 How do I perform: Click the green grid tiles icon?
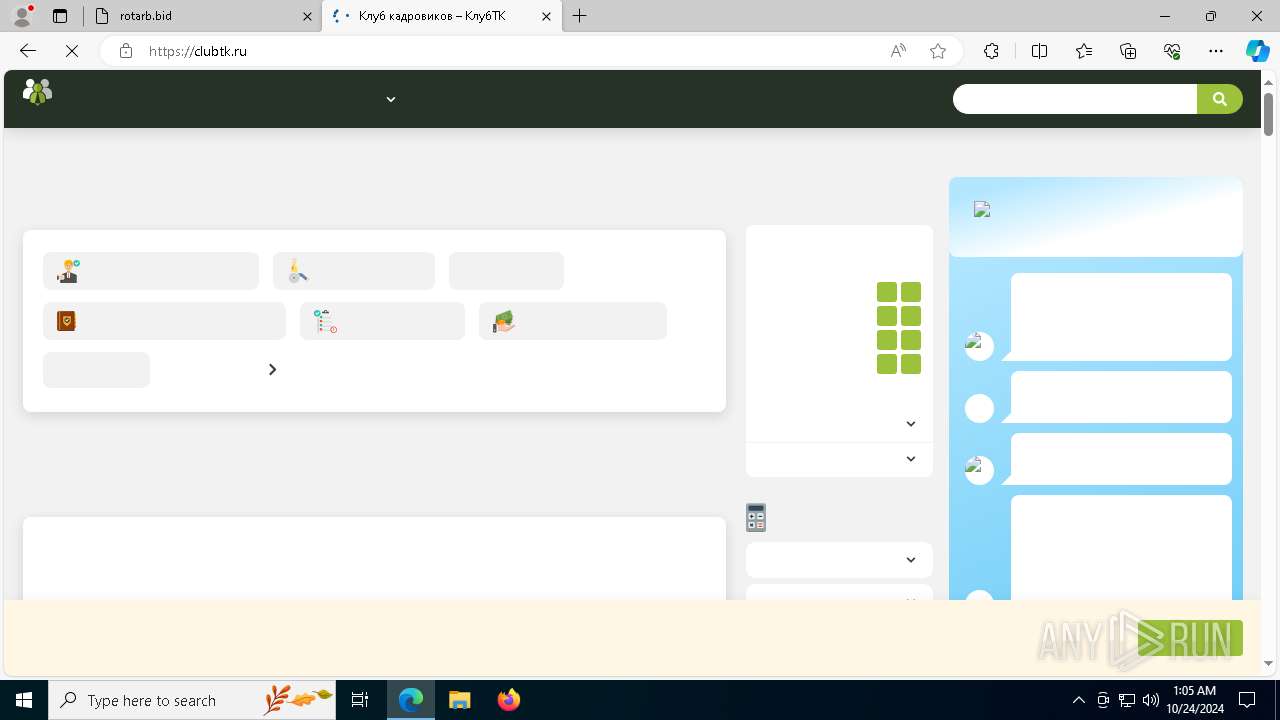click(899, 328)
